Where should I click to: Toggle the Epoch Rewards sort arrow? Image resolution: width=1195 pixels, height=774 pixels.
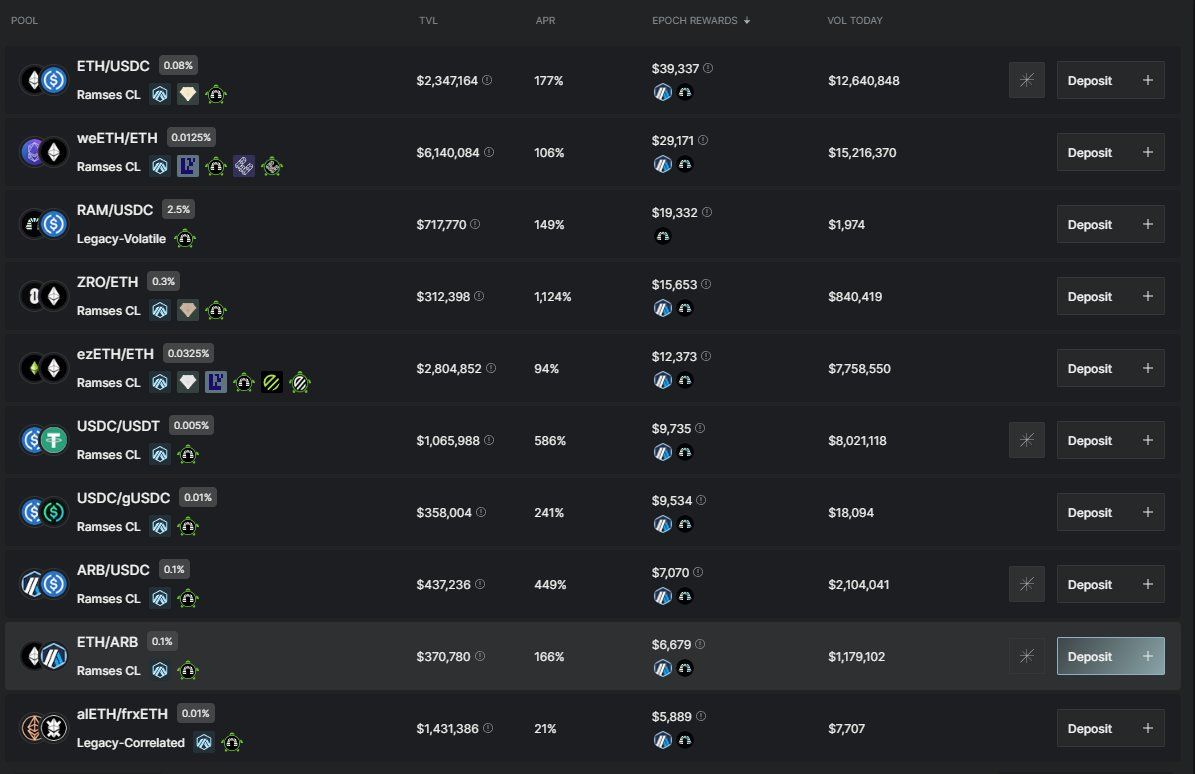(747, 21)
